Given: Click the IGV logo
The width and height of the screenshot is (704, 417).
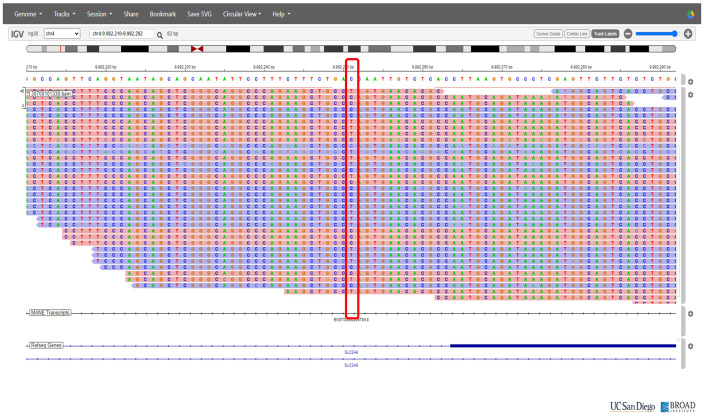Looking at the screenshot, I should tap(16, 34).
